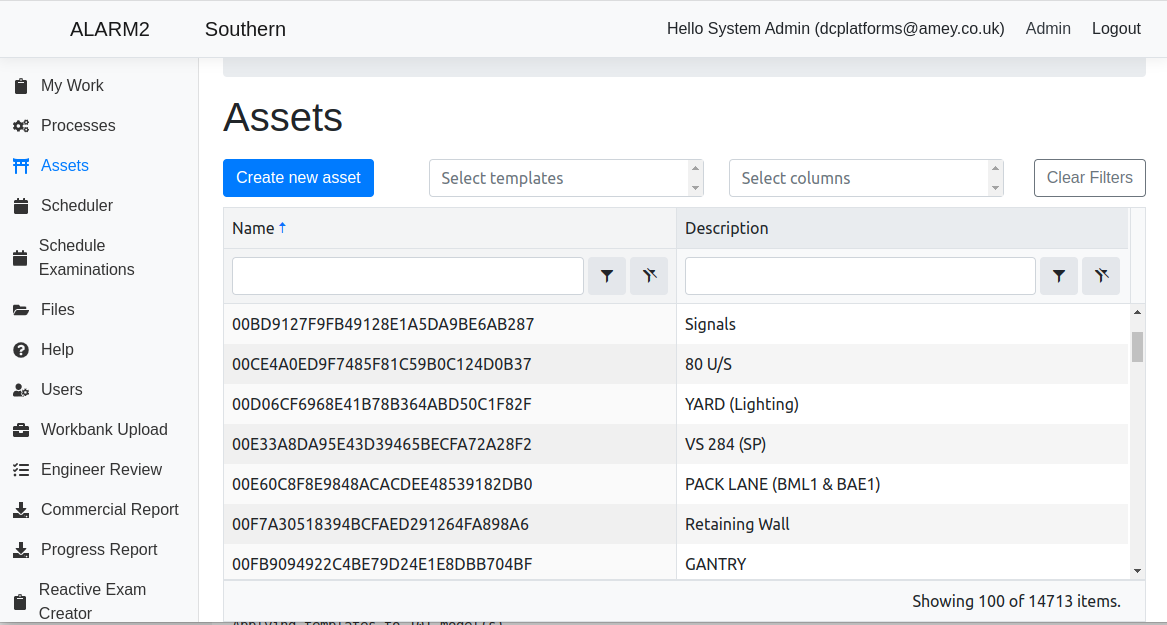Click the Retaining Wall description cell

[902, 525]
